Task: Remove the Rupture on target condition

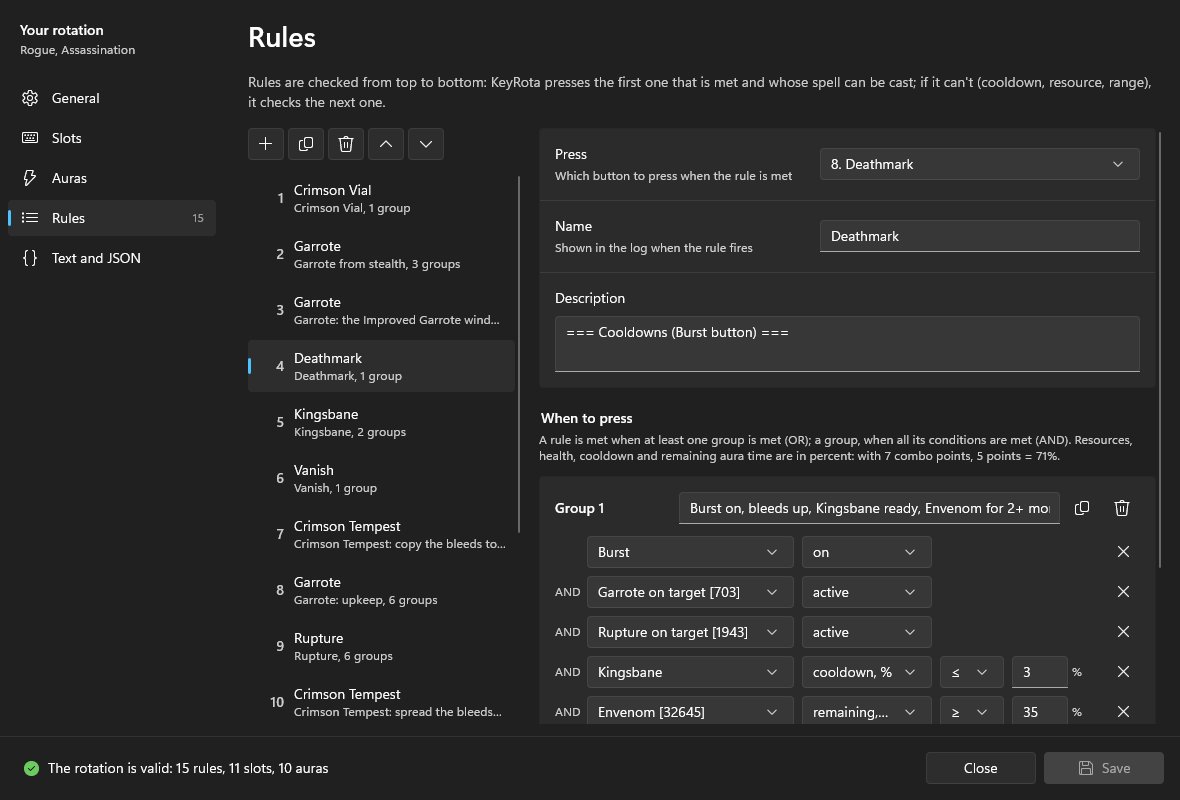Action: click(1123, 631)
